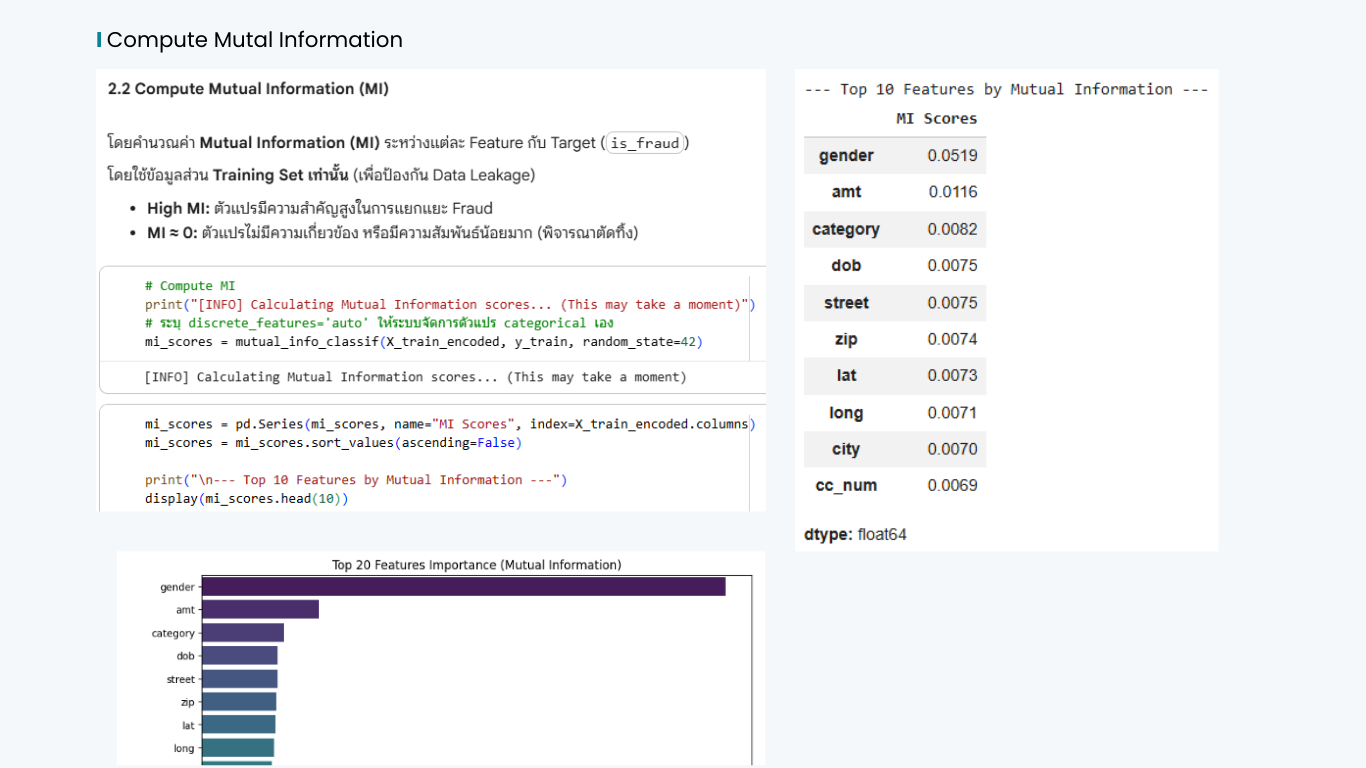
Task: Click the display(mi_scores.head(10)) code line
Action: [247, 499]
